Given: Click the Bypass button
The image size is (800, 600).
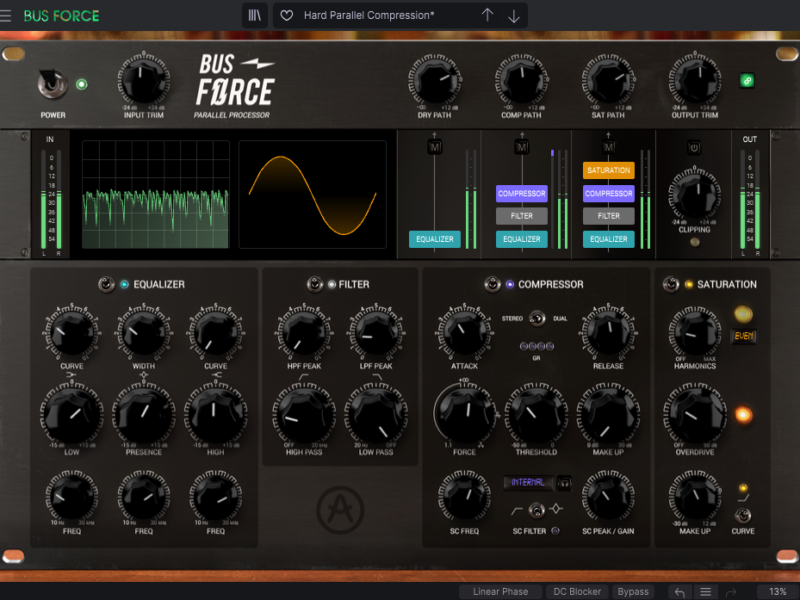Looking at the screenshot, I should click(x=633, y=592).
